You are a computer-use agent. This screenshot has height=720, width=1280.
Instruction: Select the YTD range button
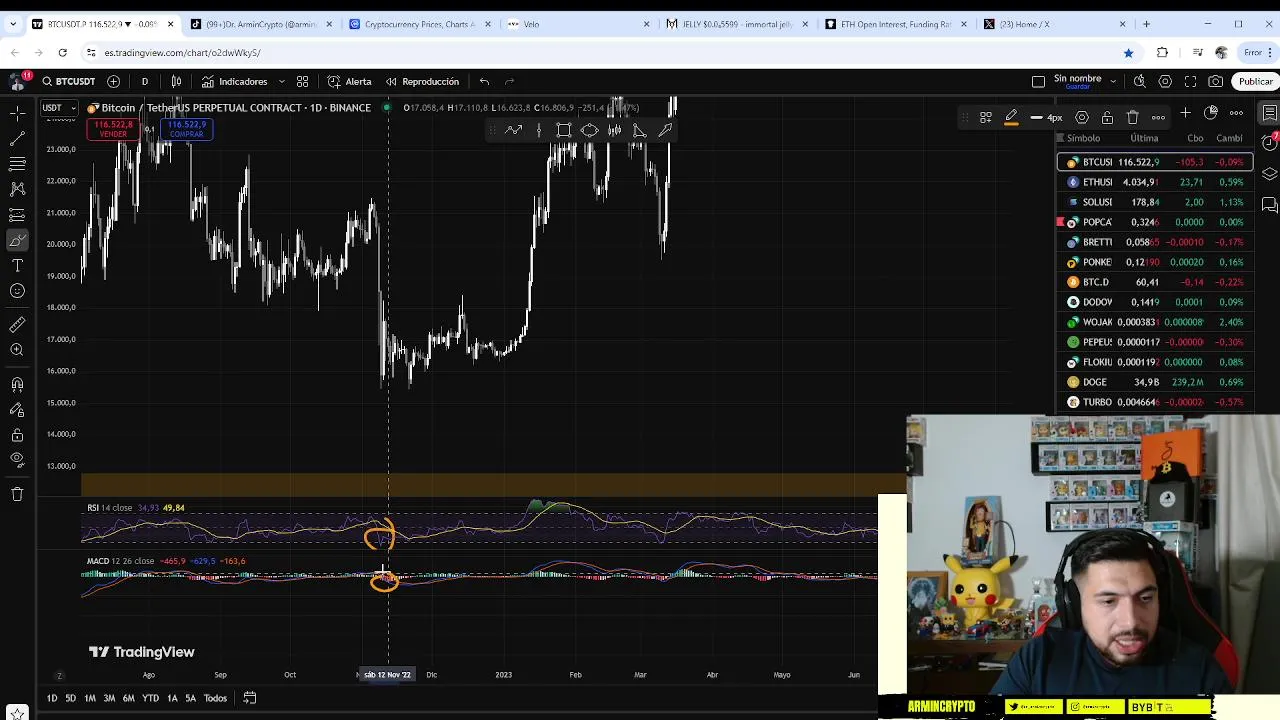(150, 698)
